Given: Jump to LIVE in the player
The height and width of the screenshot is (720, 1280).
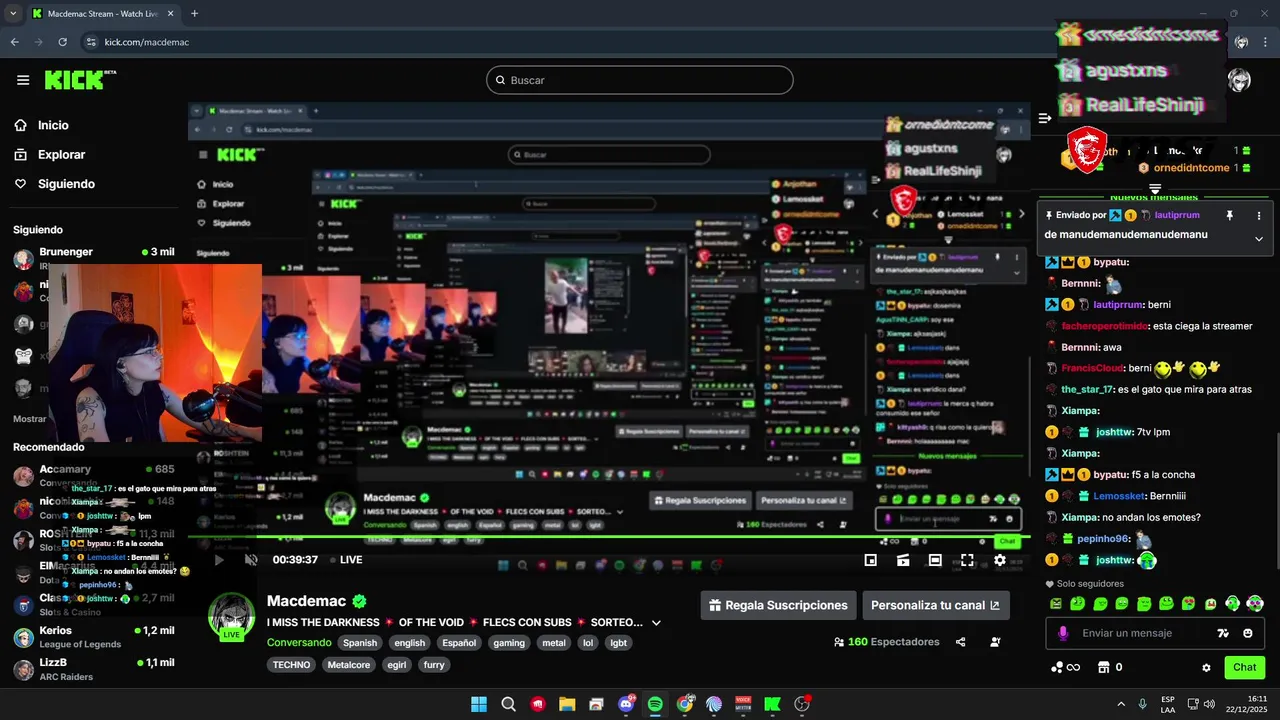Looking at the screenshot, I should tap(346, 560).
